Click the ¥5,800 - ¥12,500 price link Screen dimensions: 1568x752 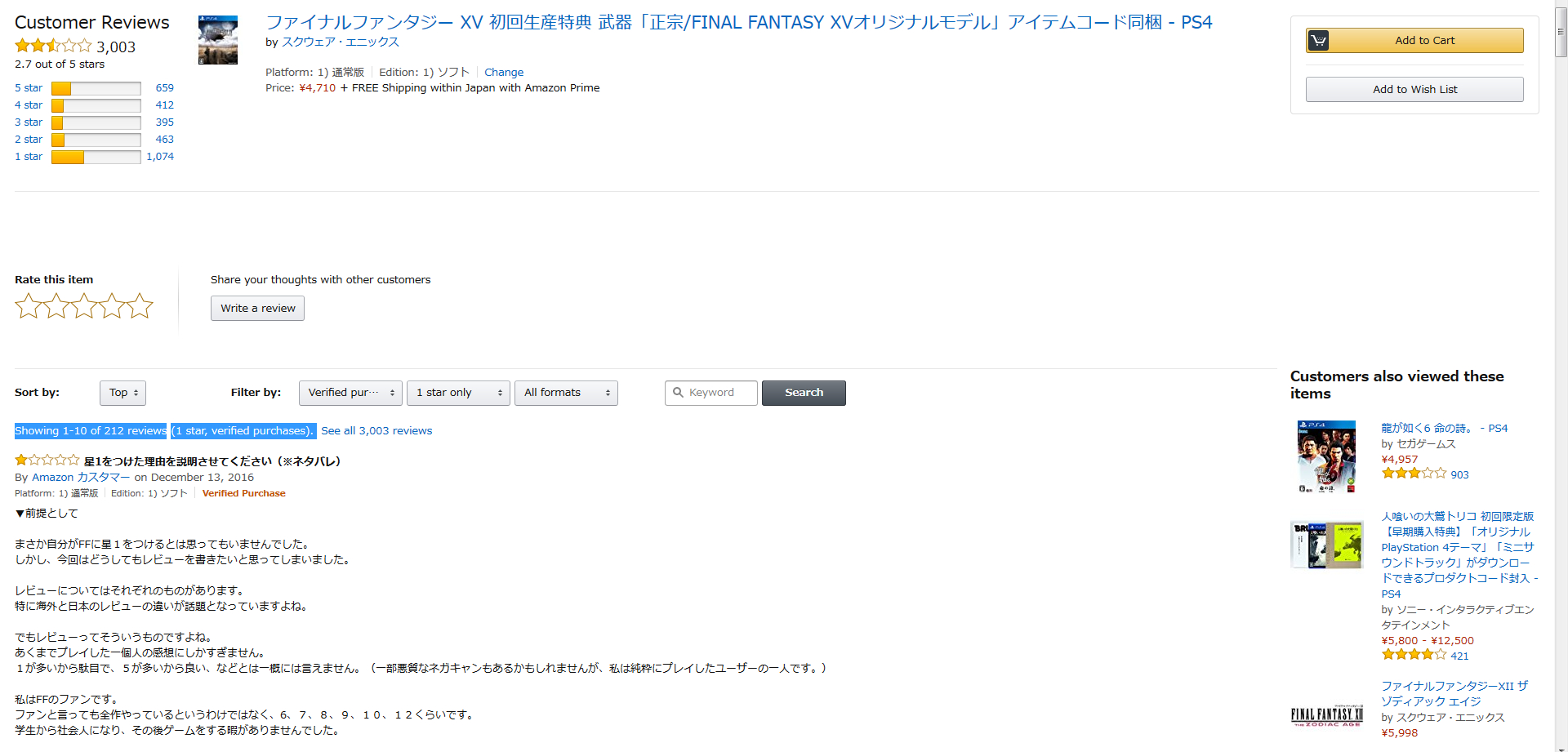1428,640
